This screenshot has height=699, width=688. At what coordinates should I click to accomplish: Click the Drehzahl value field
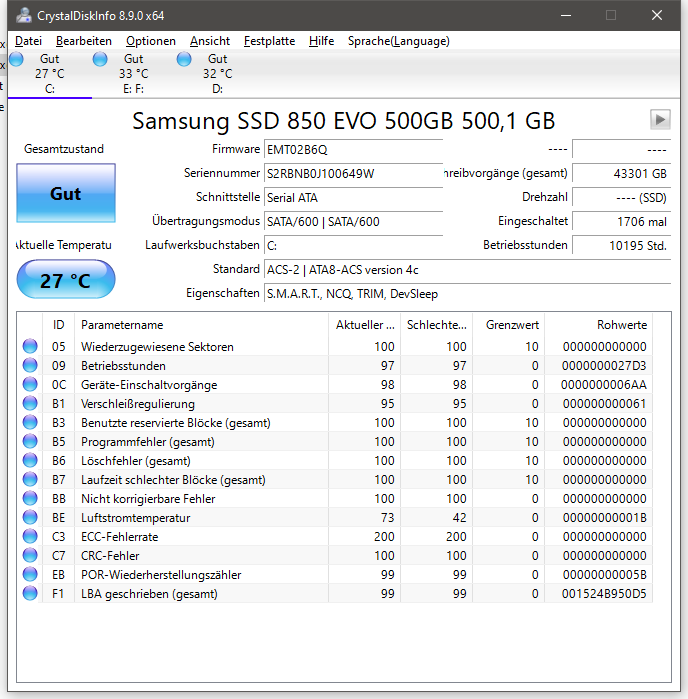click(622, 197)
